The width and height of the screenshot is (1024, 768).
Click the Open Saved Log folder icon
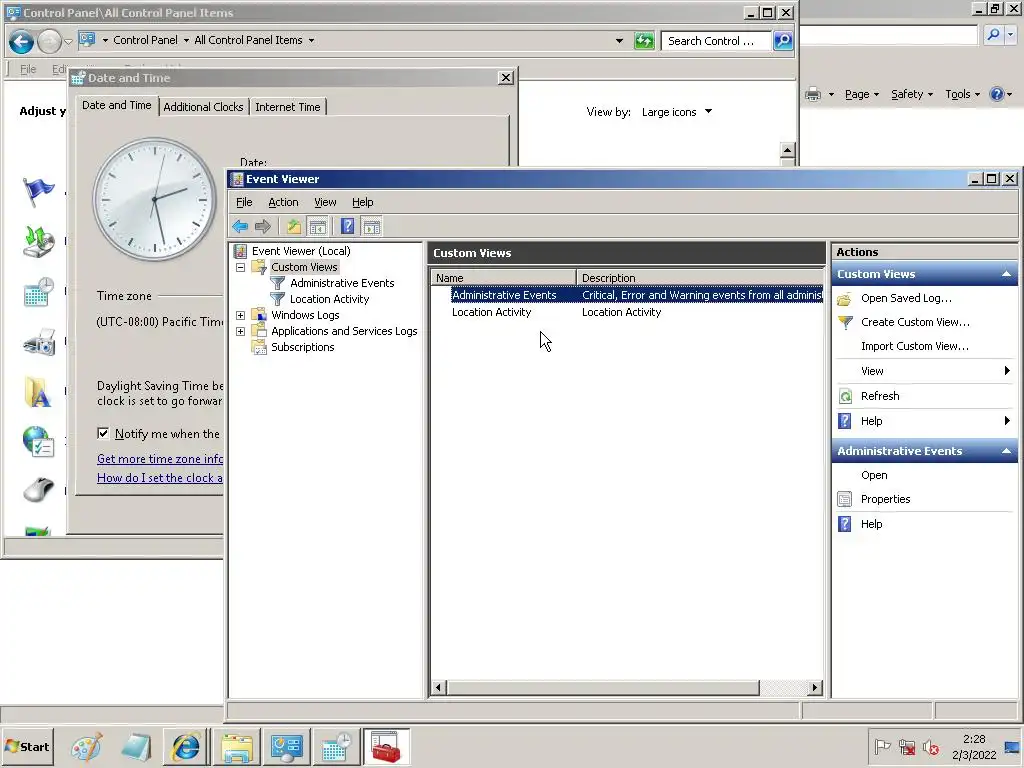coord(844,298)
